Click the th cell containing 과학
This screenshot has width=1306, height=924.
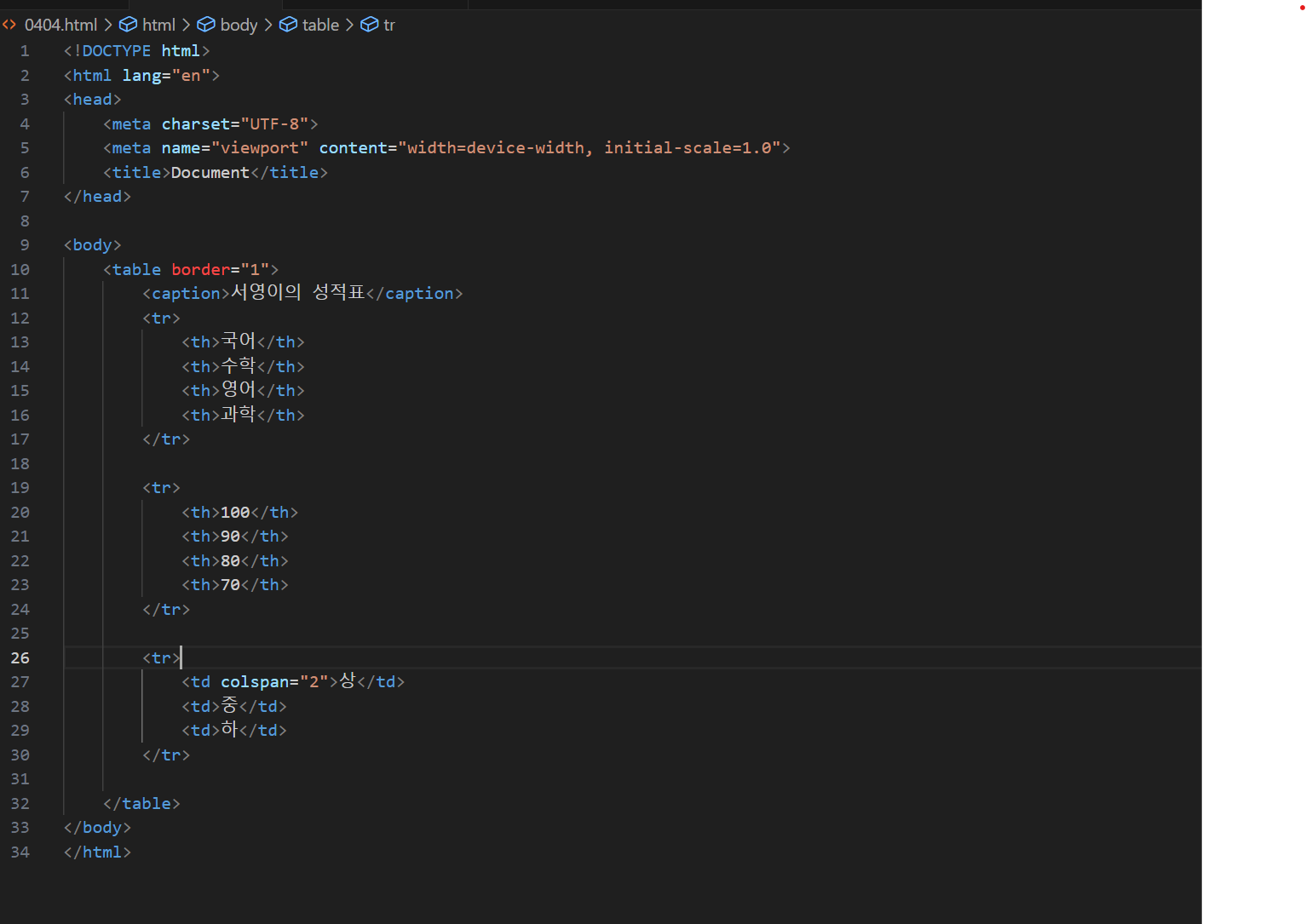click(x=243, y=415)
